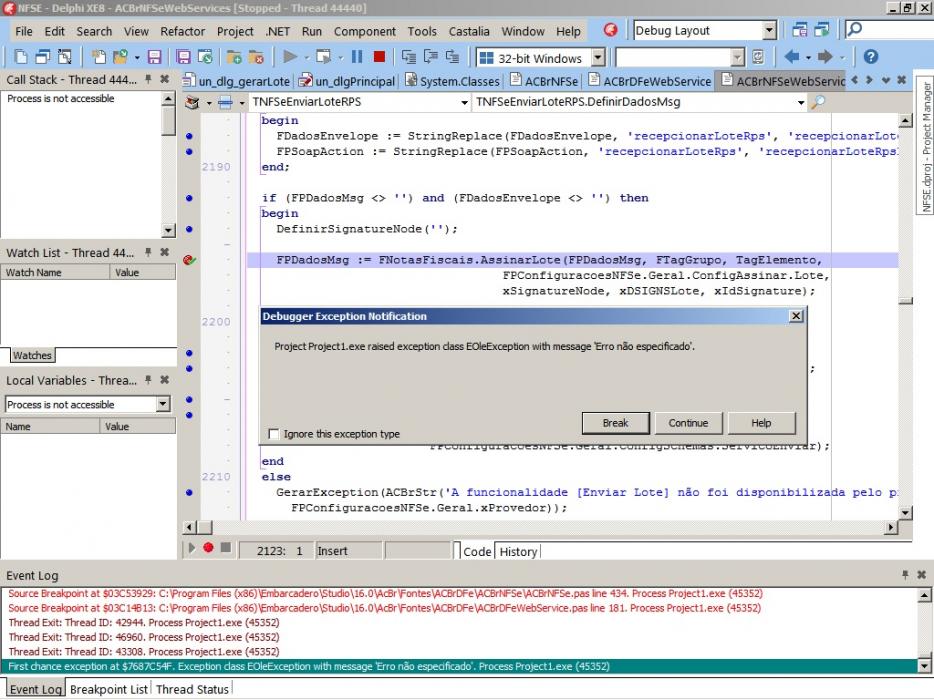Image resolution: width=934 pixels, height=700 pixels.
Task: Open the Component menu
Action: click(x=365, y=32)
